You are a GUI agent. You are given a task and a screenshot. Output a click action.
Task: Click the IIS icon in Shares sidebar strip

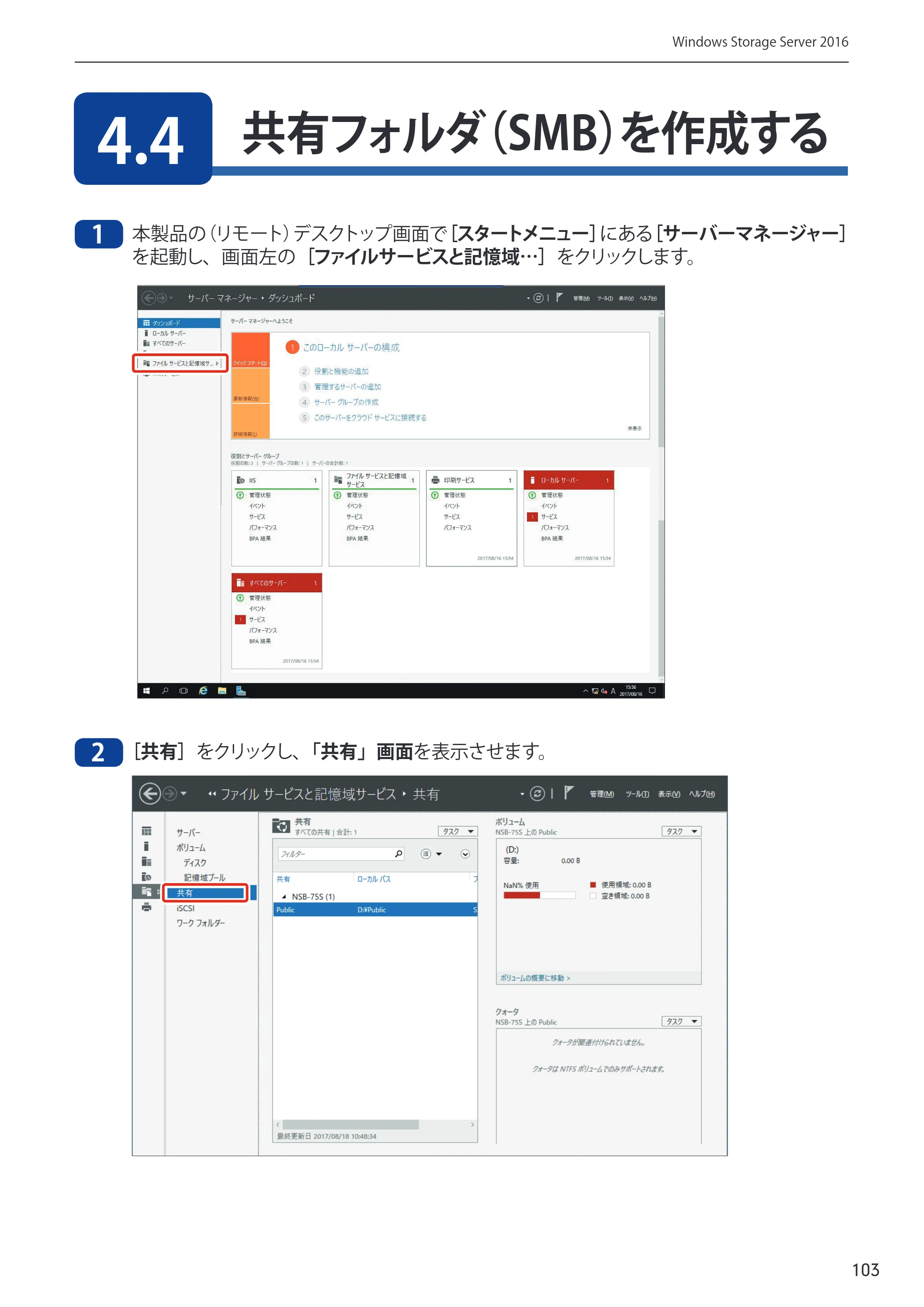147,877
